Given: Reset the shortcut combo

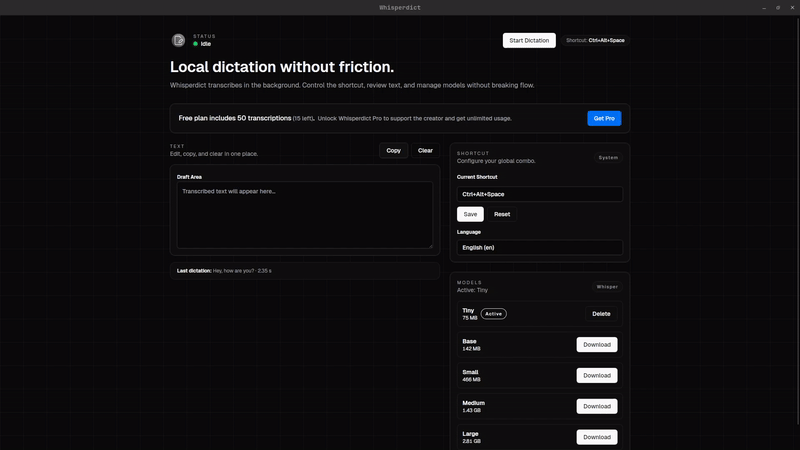Looking at the screenshot, I should tap(502, 214).
